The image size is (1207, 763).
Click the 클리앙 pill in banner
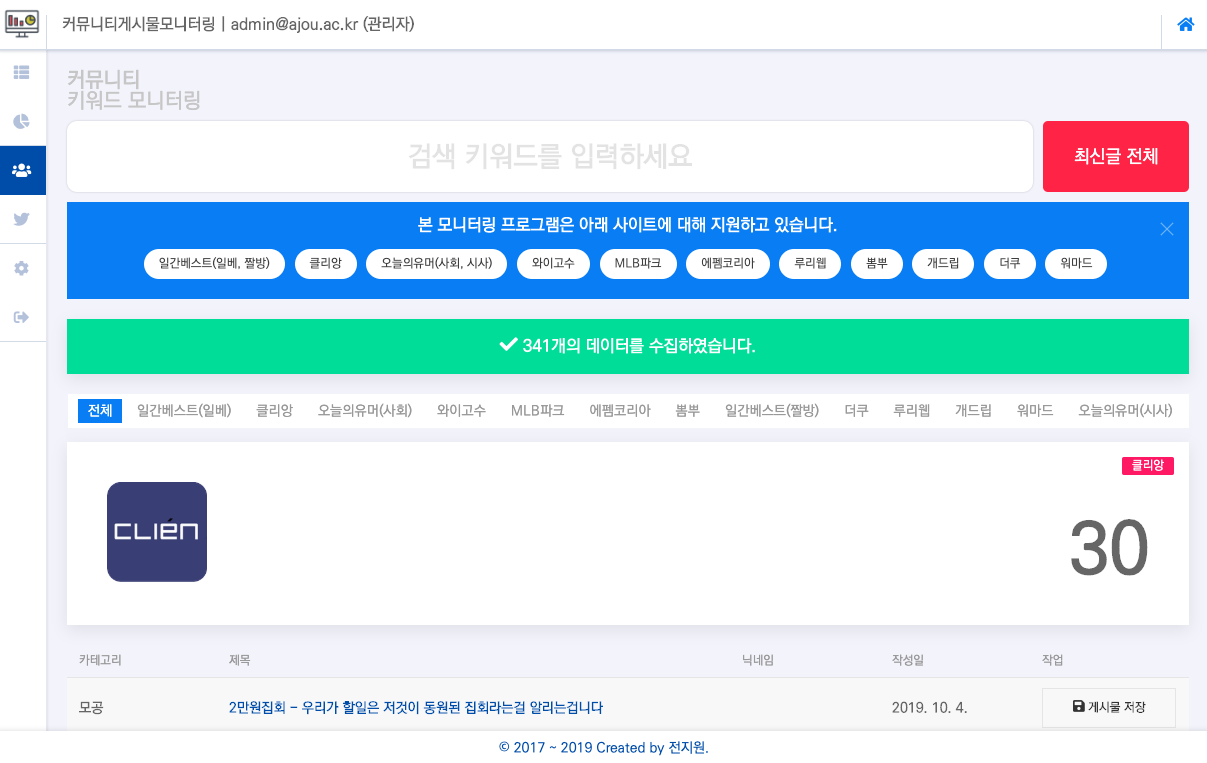[326, 264]
